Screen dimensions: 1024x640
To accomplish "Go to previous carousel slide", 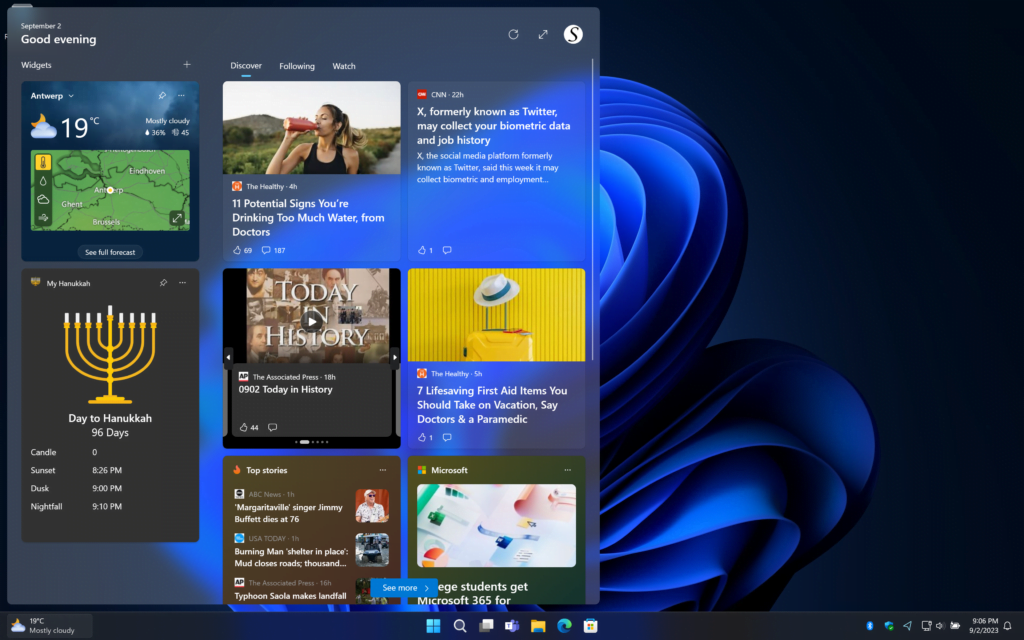I will tap(228, 357).
